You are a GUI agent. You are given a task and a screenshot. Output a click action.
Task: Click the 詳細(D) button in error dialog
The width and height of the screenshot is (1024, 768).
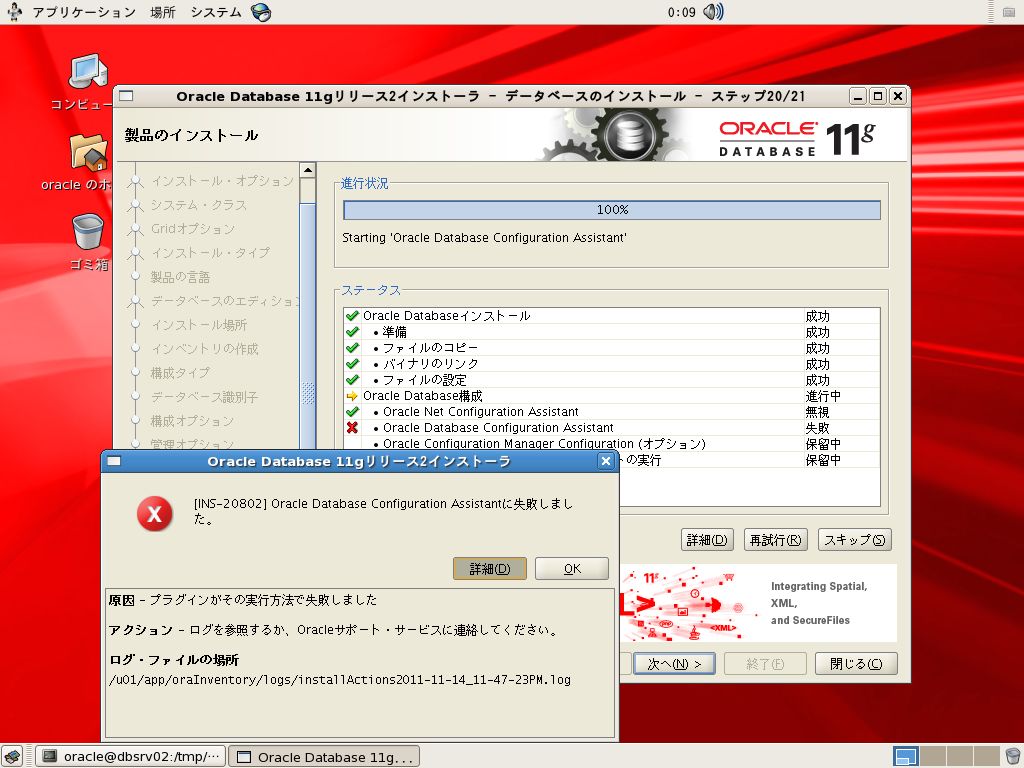(490, 568)
